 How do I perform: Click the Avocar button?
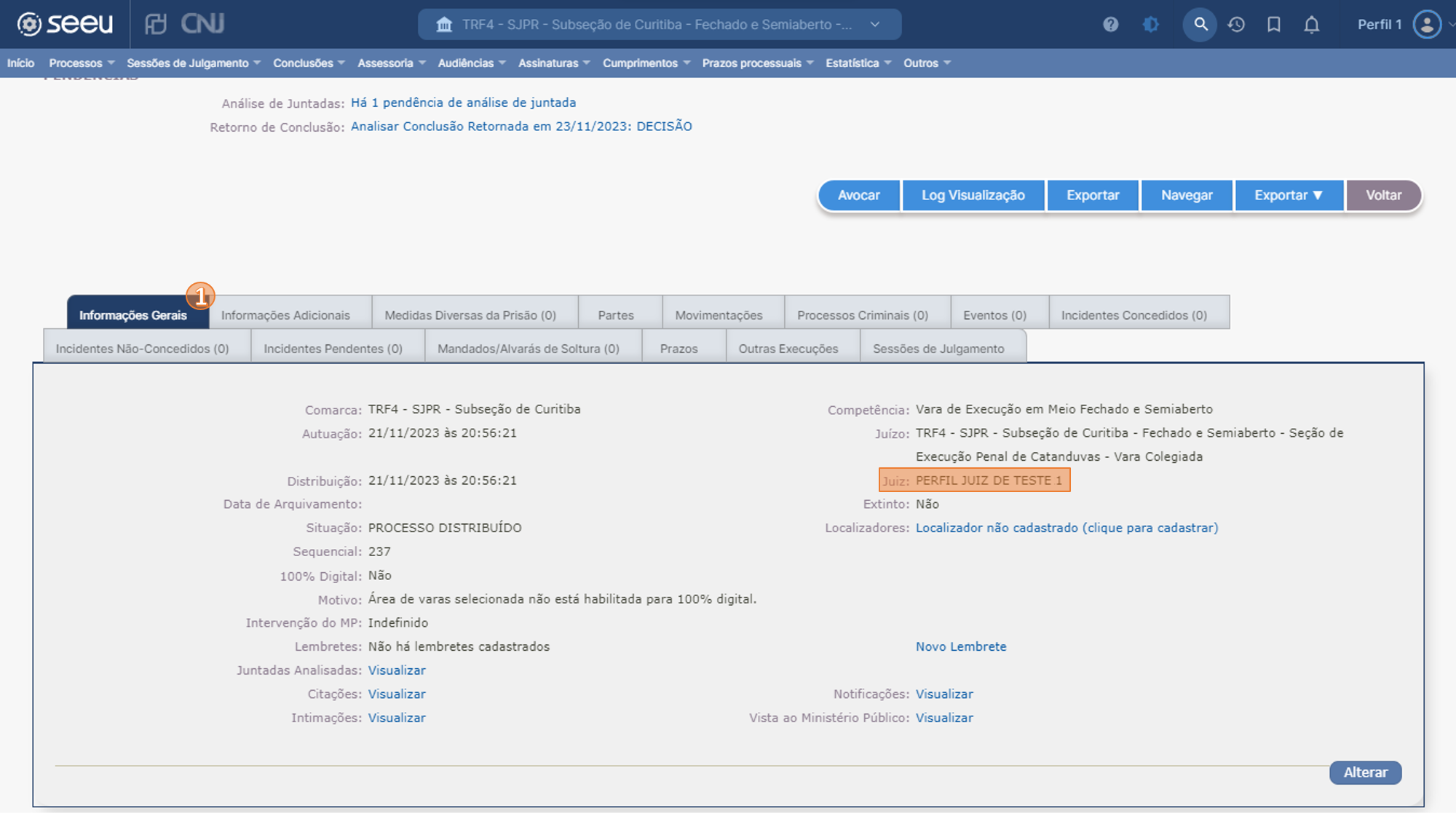click(x=859, y=195)
